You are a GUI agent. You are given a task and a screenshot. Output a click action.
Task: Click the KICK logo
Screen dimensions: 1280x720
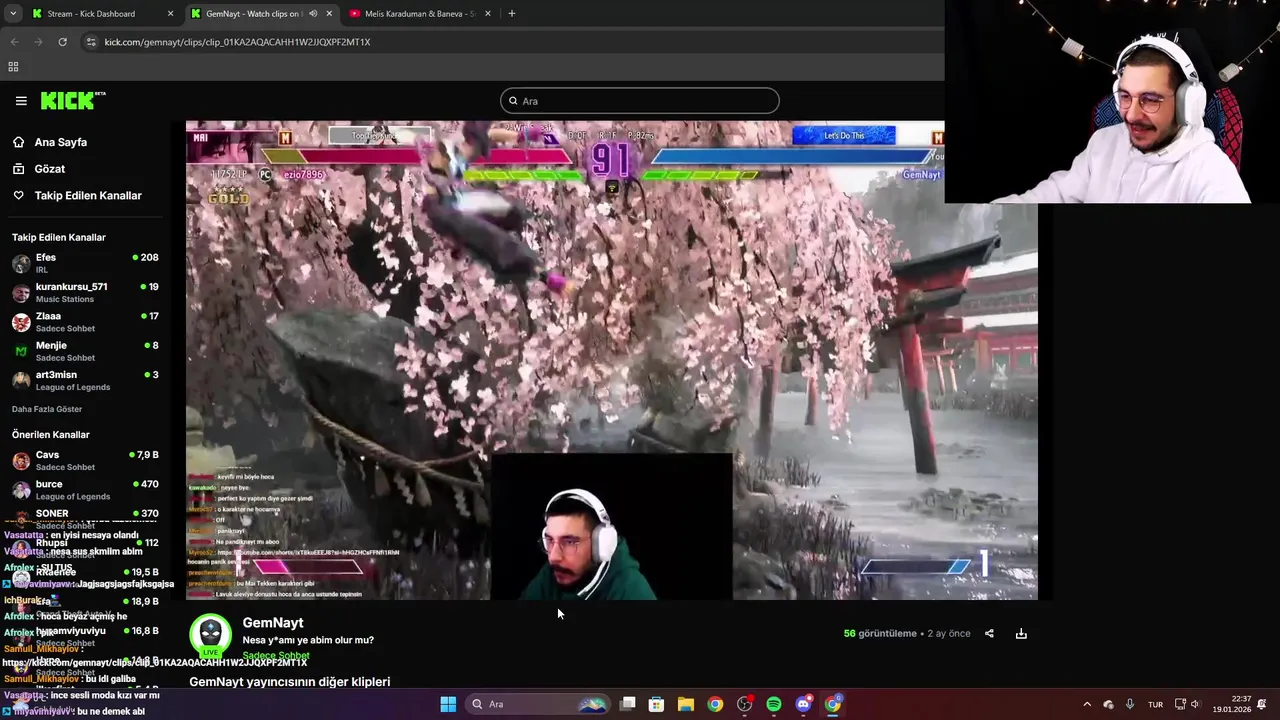click(73, 100)
